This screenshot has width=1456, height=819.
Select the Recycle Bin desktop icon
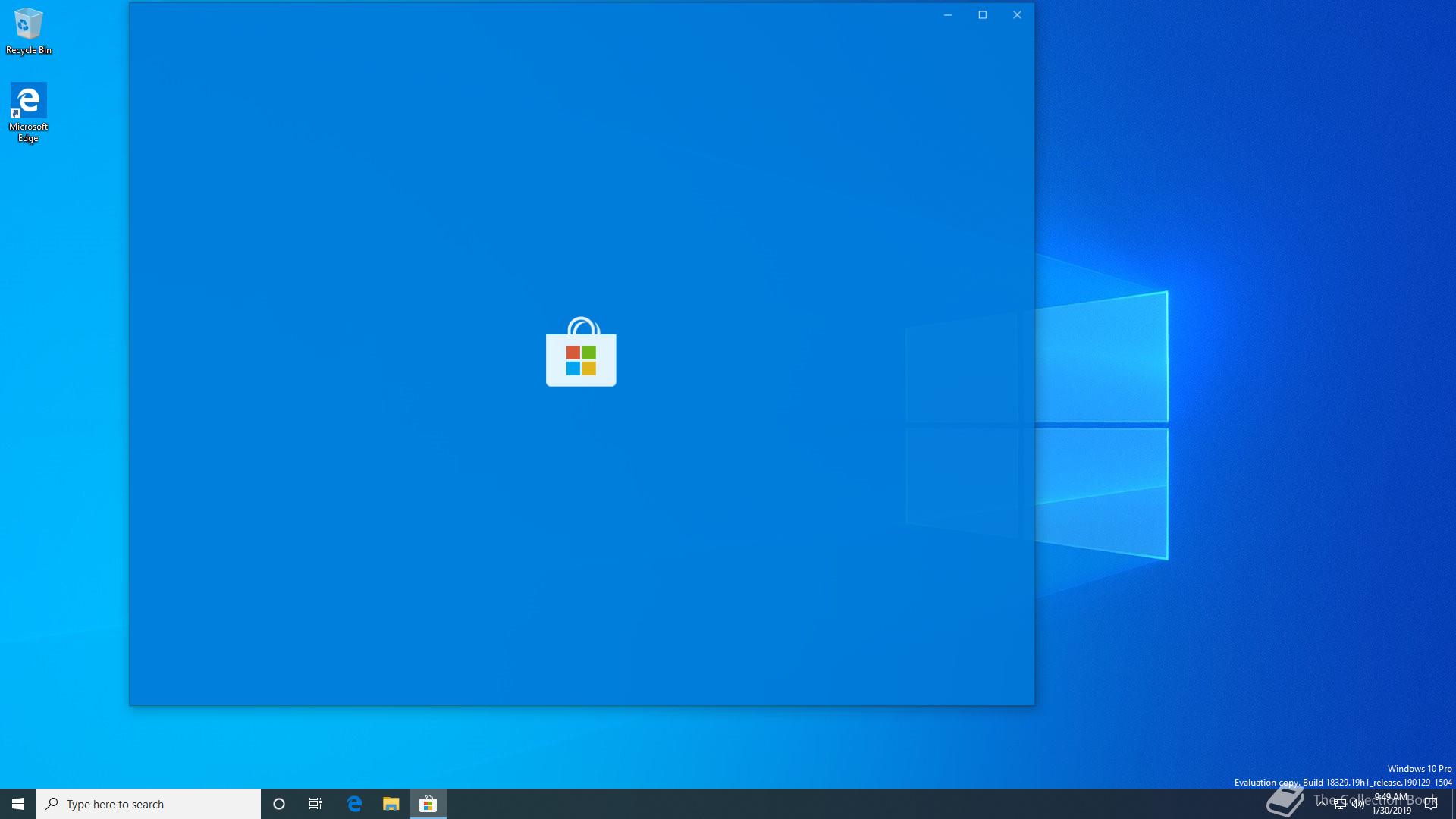[x=29, y=31]
